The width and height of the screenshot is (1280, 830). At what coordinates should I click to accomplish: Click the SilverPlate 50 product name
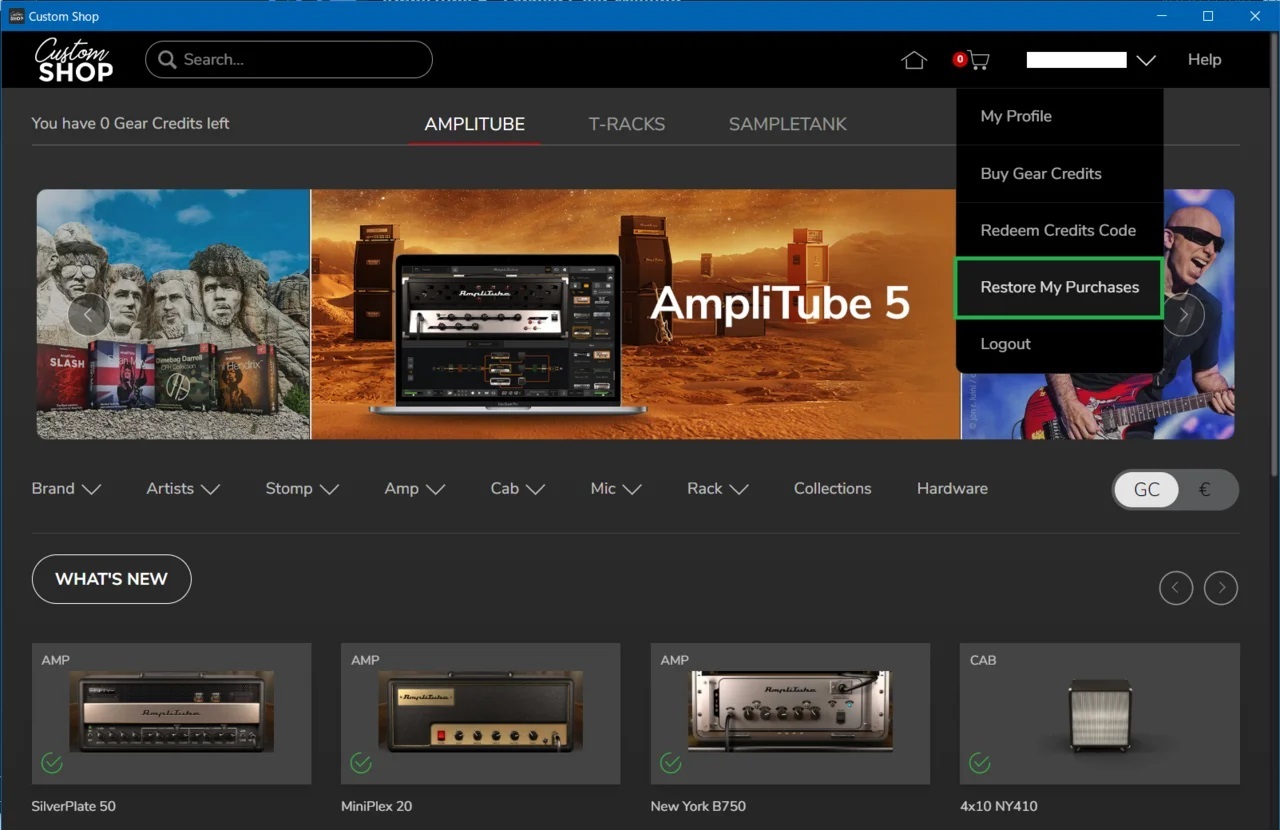(x=73, y=806)
